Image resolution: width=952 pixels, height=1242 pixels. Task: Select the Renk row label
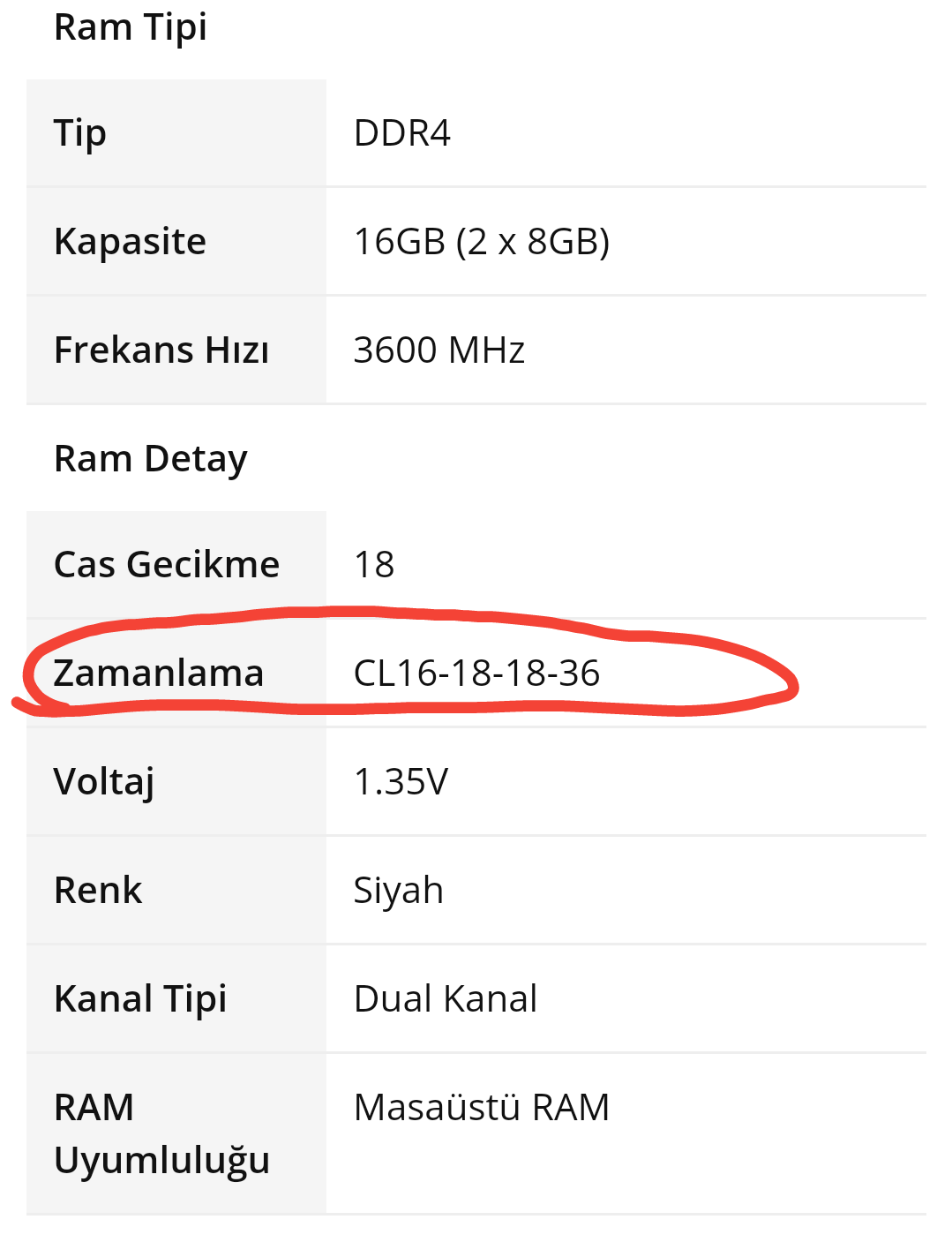pyautogui.click(x=98, y=891)
